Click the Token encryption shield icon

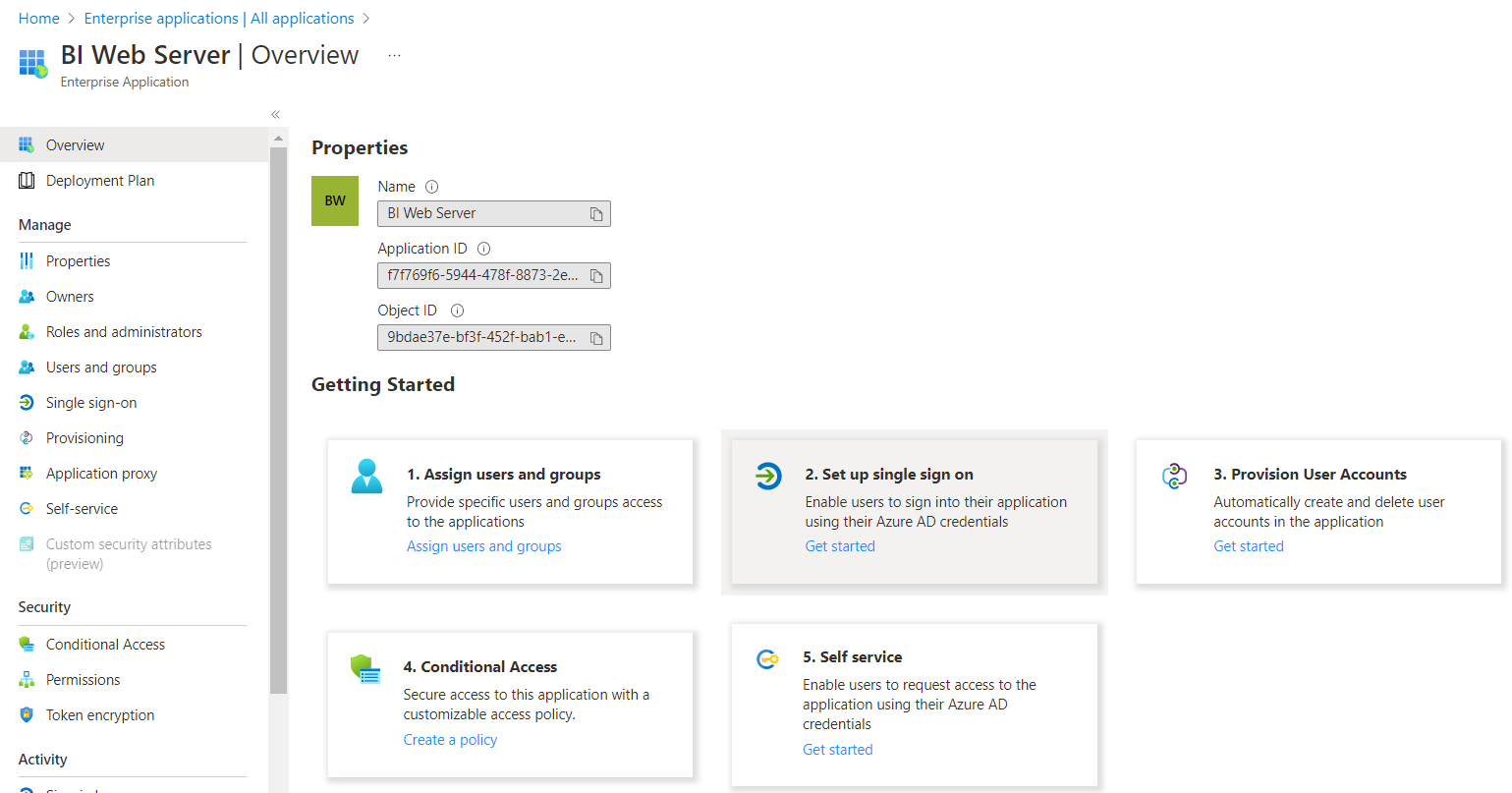[x=27, y=715]
